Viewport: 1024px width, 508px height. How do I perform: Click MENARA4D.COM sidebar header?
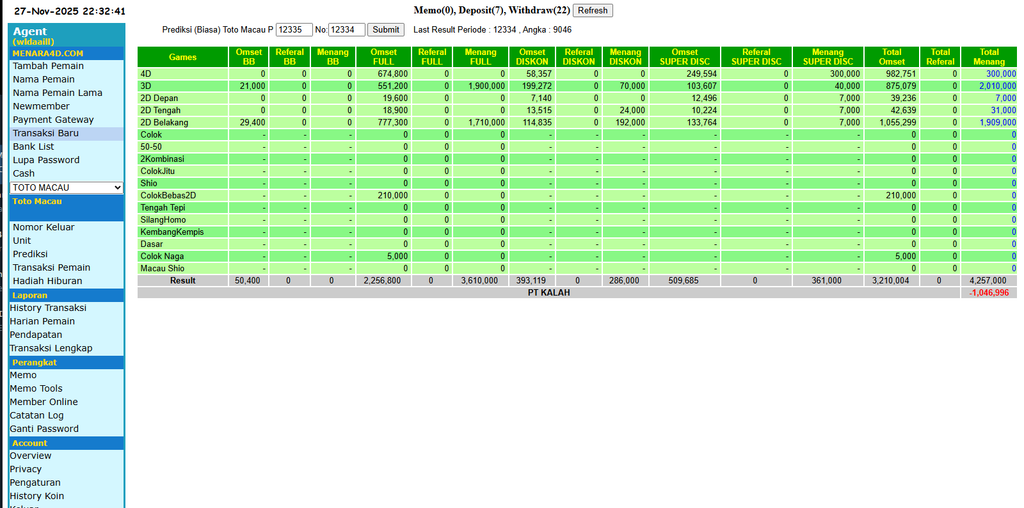(67, 53)
